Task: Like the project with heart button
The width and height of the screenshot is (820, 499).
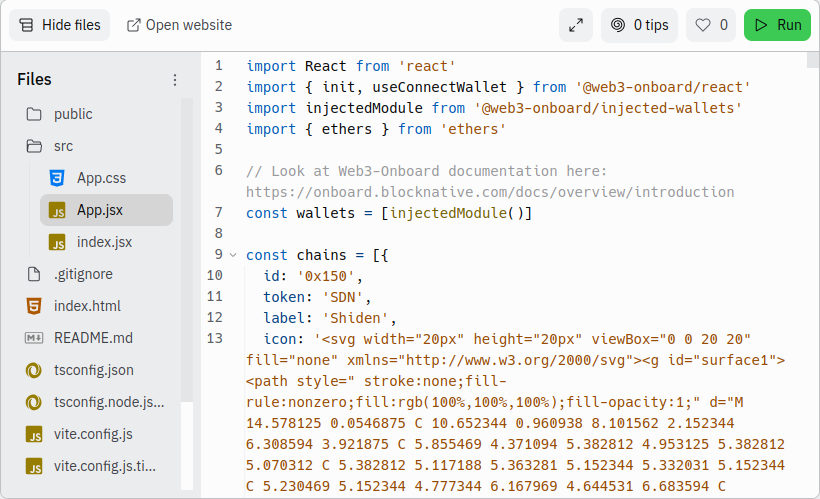Action: [711, 25]
